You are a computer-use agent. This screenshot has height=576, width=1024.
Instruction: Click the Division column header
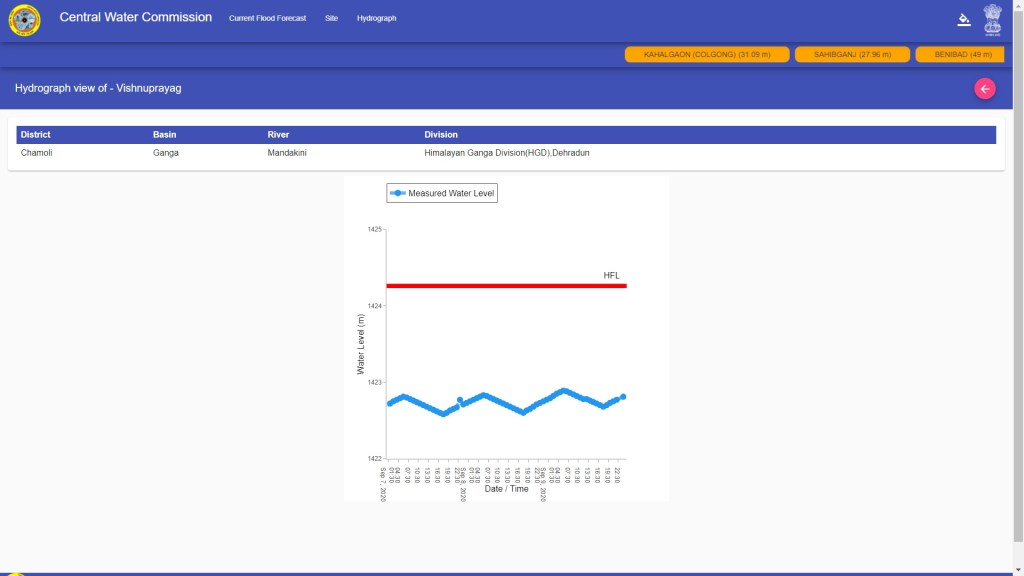441,134
